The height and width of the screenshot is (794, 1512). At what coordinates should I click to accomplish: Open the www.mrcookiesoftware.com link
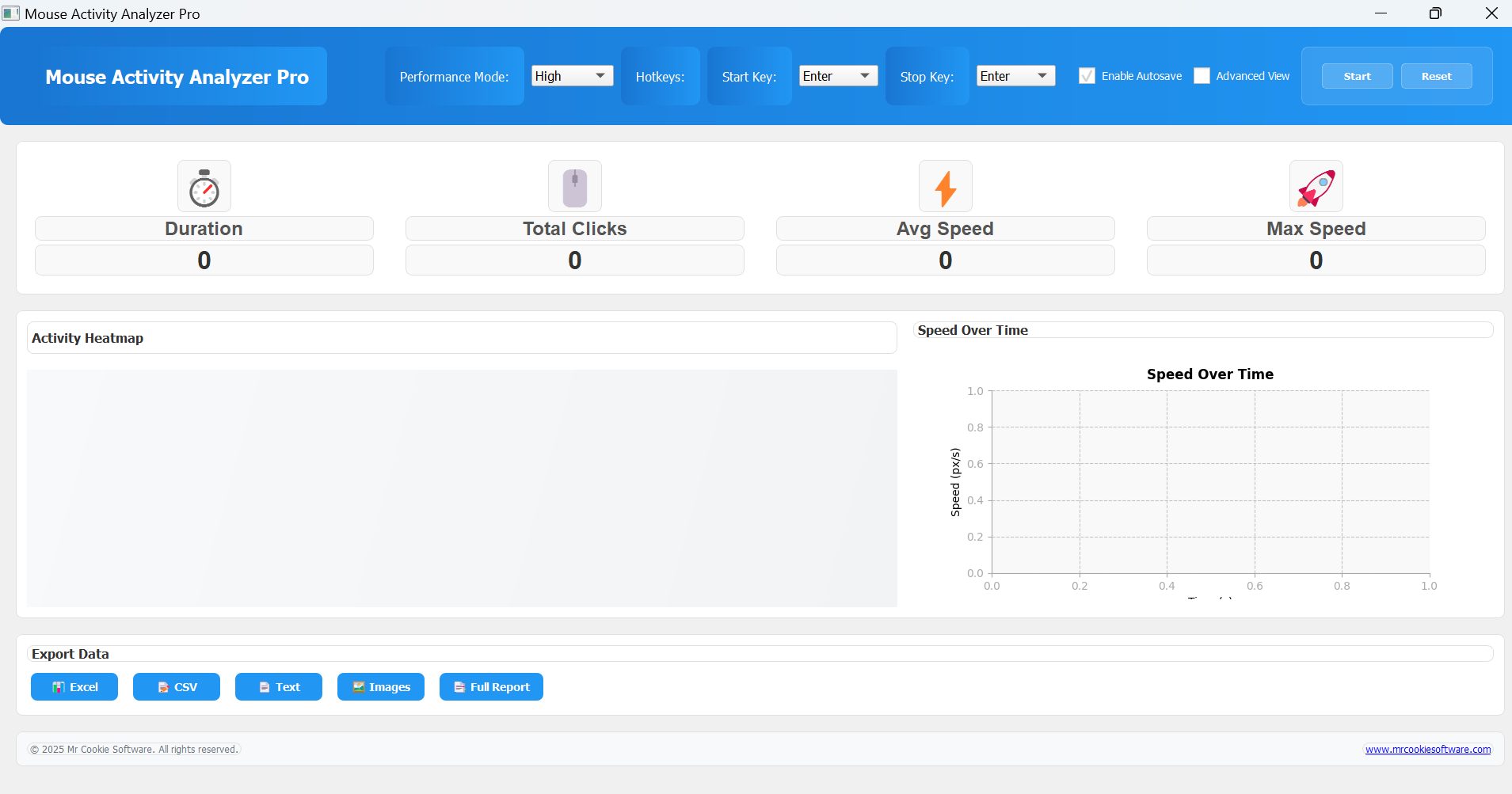(1426, 748)
